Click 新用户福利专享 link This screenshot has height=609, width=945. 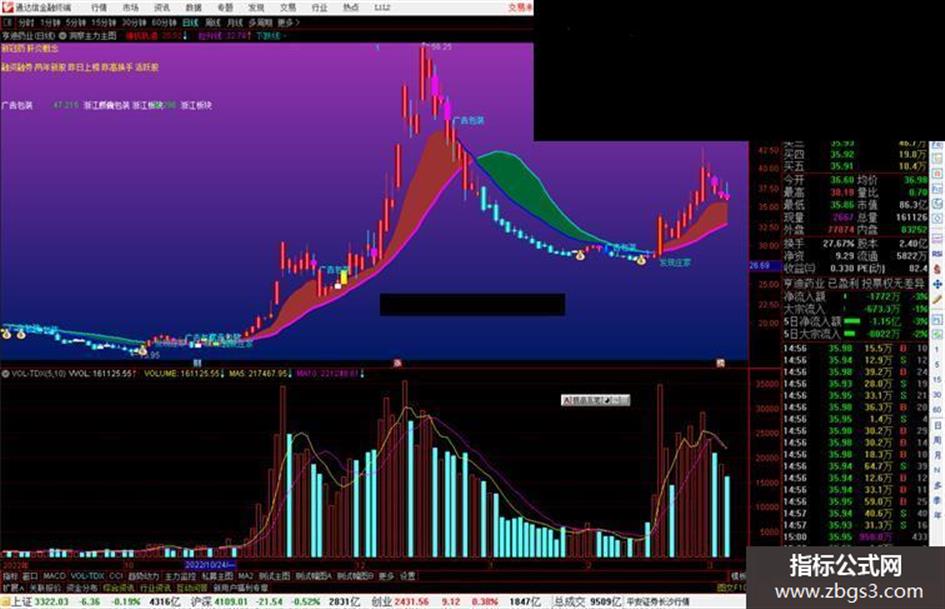(240, 587)
